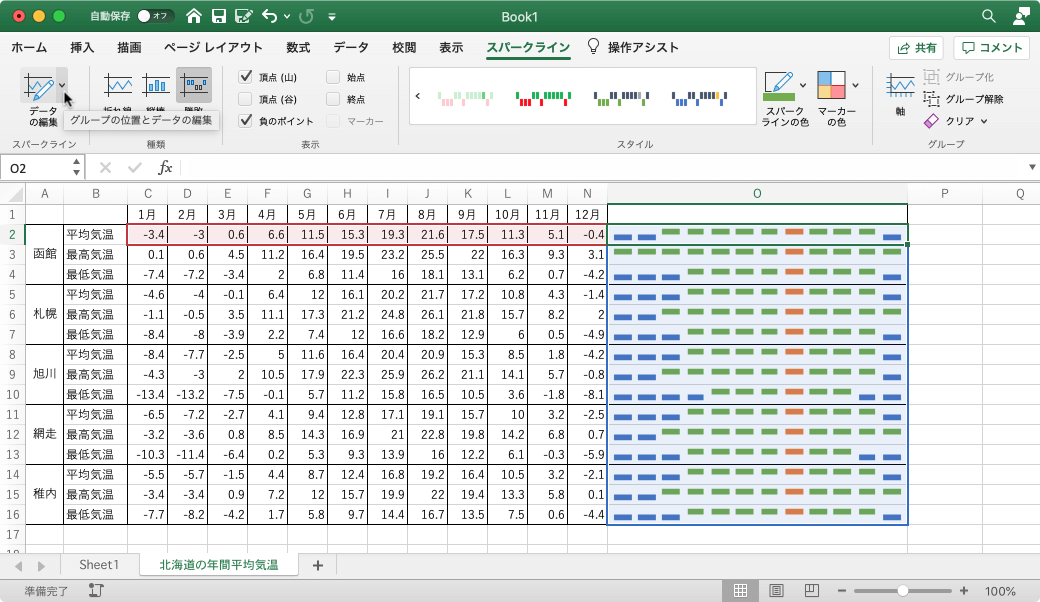Image resolution: width=1040 pixels, height=602 pixels.
Task: Check the 頂点 (谷) checkbox
Action: (x=245, y=99)
